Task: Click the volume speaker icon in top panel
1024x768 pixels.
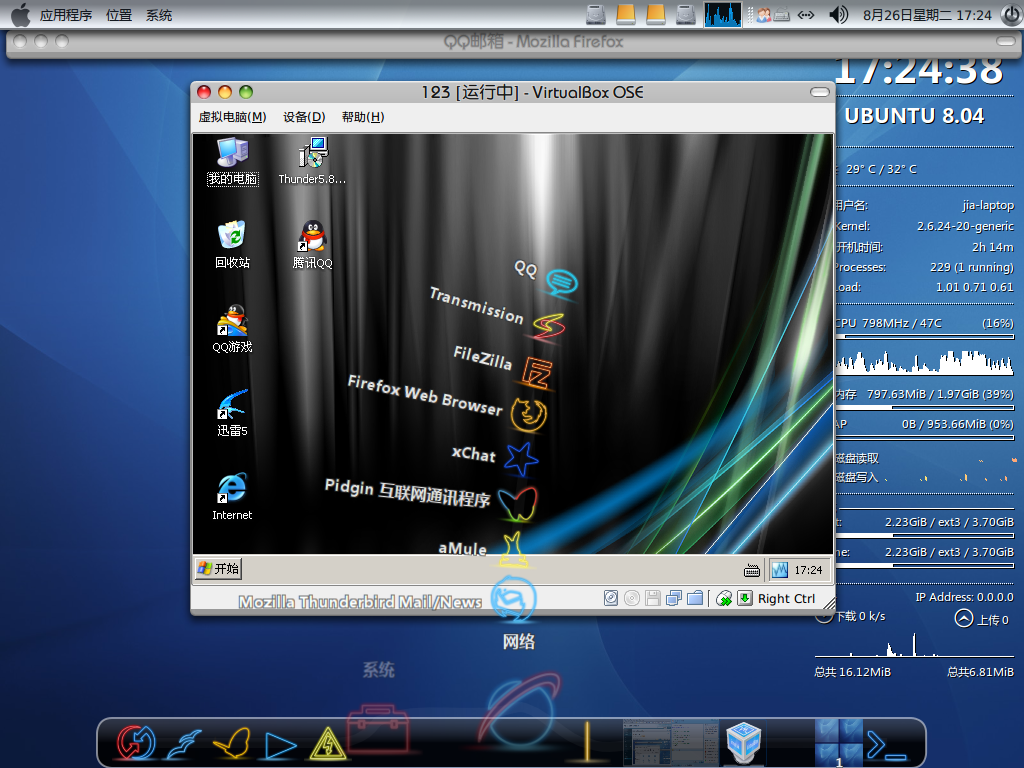Action: pyautogui.click(x=838, y=14)
